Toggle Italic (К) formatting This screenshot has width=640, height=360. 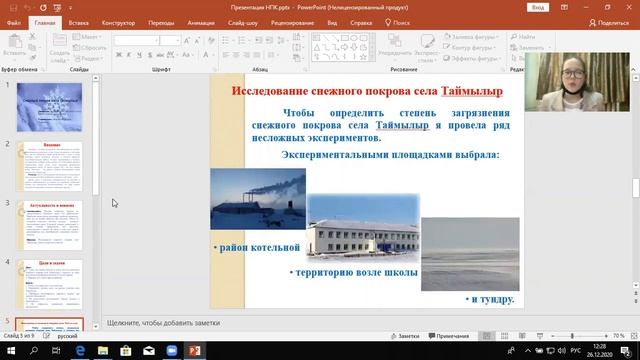[x=129, y=55]
